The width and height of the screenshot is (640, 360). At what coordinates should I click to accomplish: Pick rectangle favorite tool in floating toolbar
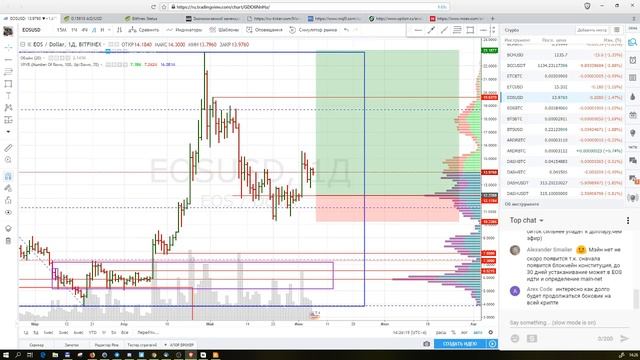(x=470, y=30)
